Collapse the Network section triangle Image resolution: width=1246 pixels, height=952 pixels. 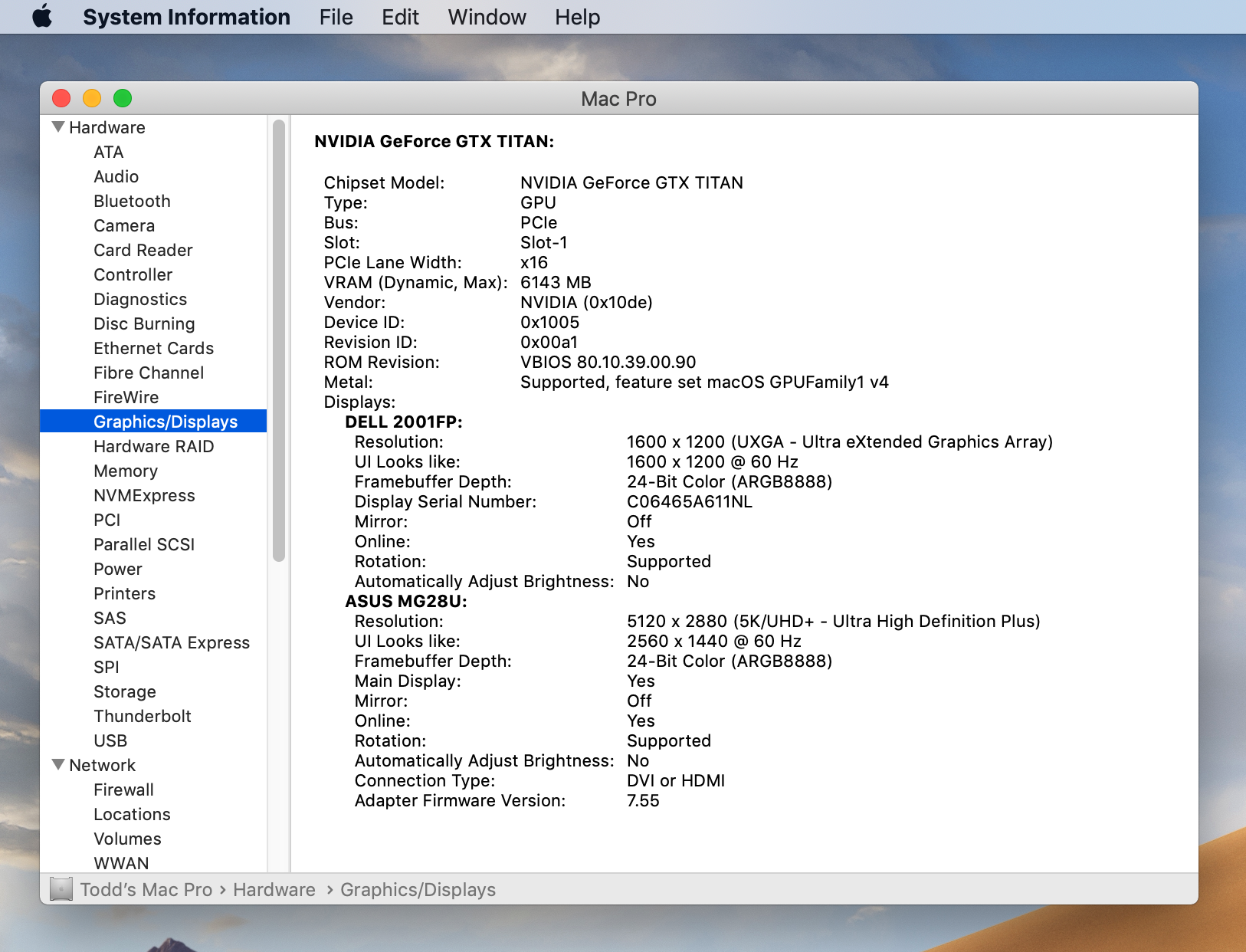coord(58,764)
